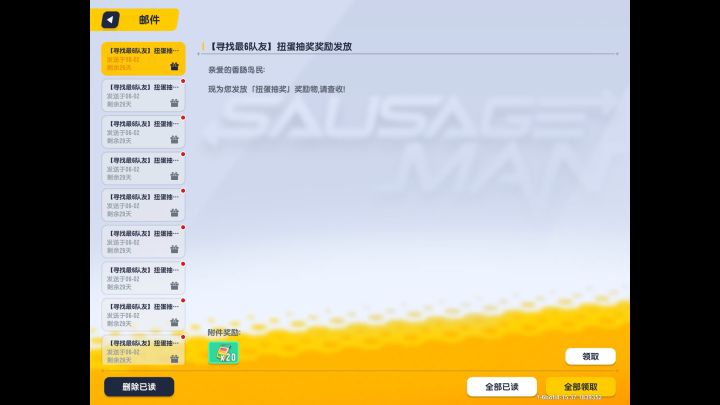The height and width of the screenshot is (405, 720).
Task: Tap the x20 attachment reward item
Action: pyautogui.click(x=224, y=353)
